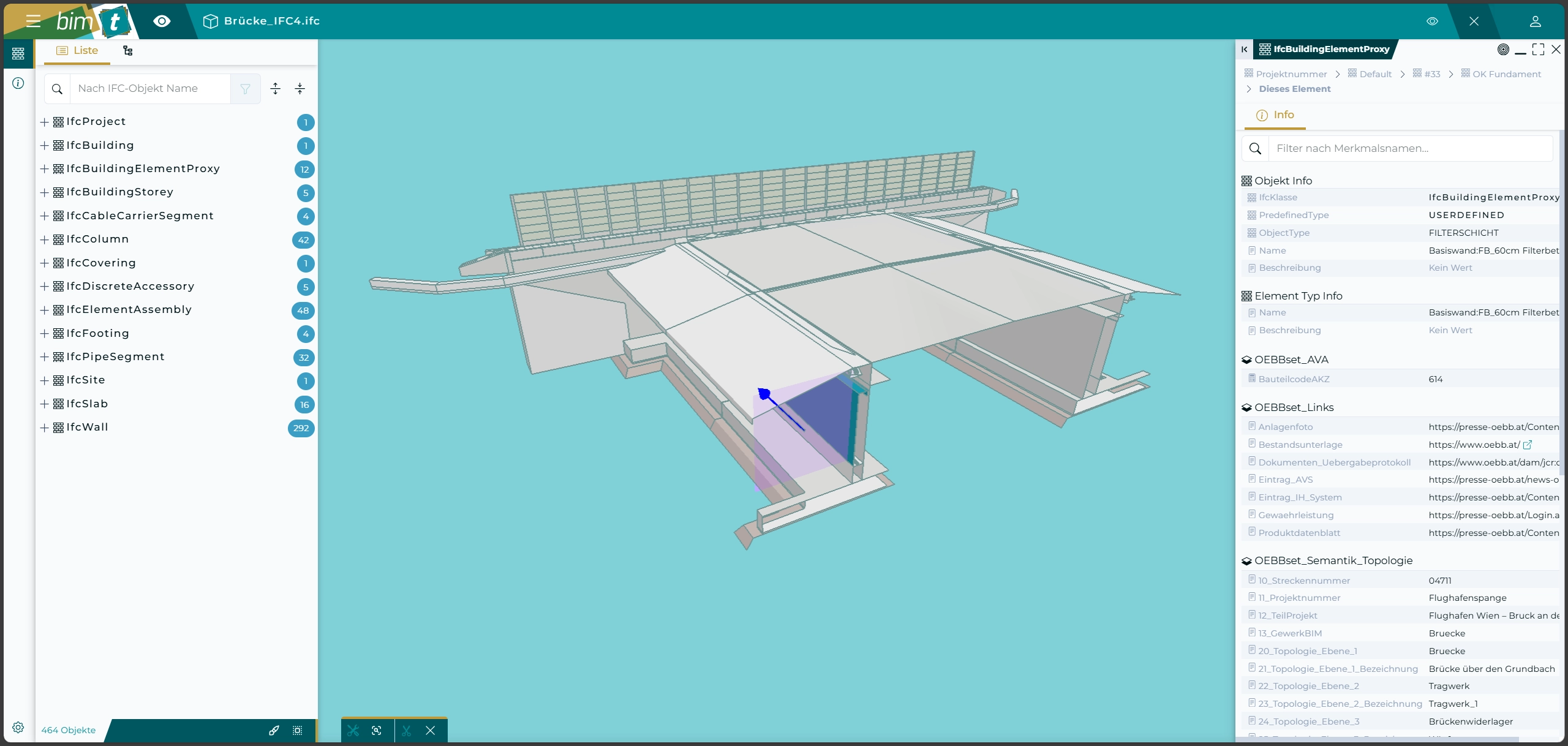Viewport: 1568px width, 746px height.
Task: Open the tools wrench icon
Action: tap(353, 730)
